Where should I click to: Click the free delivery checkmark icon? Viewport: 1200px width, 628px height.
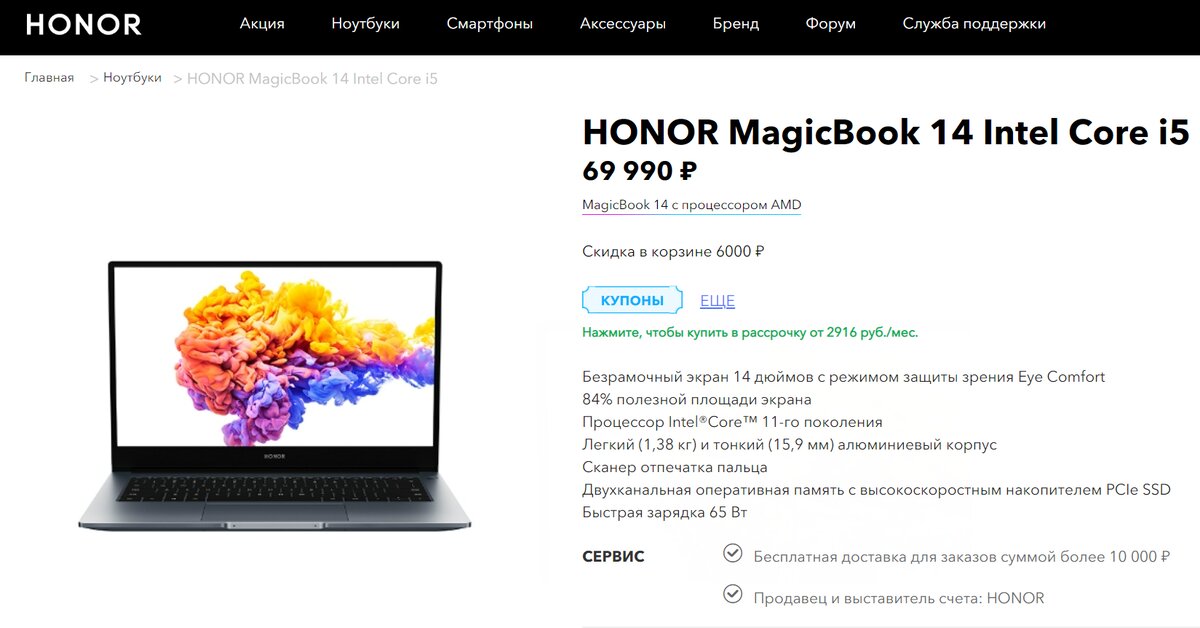(733, 553)
